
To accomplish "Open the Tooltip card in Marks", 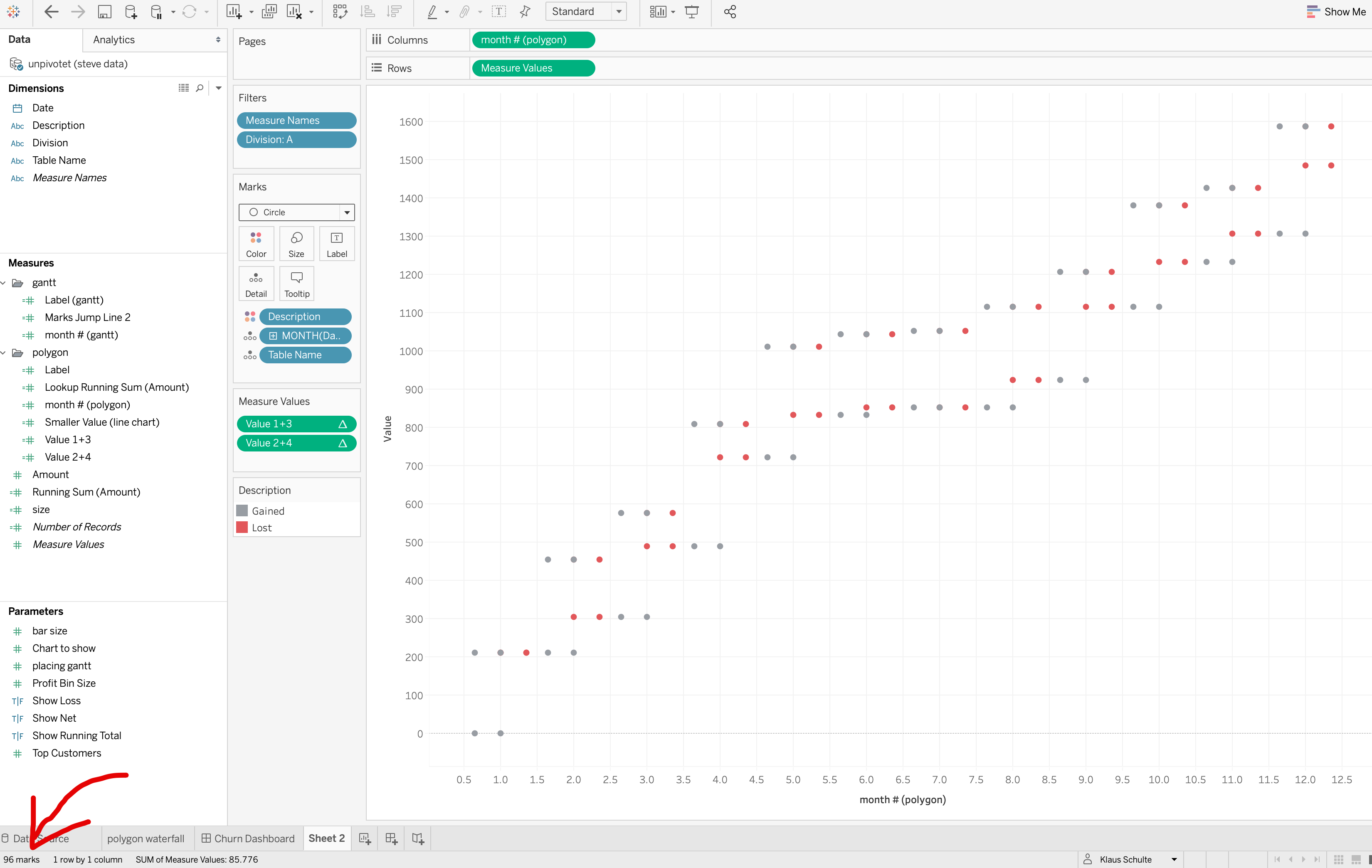I will [296, 284].
